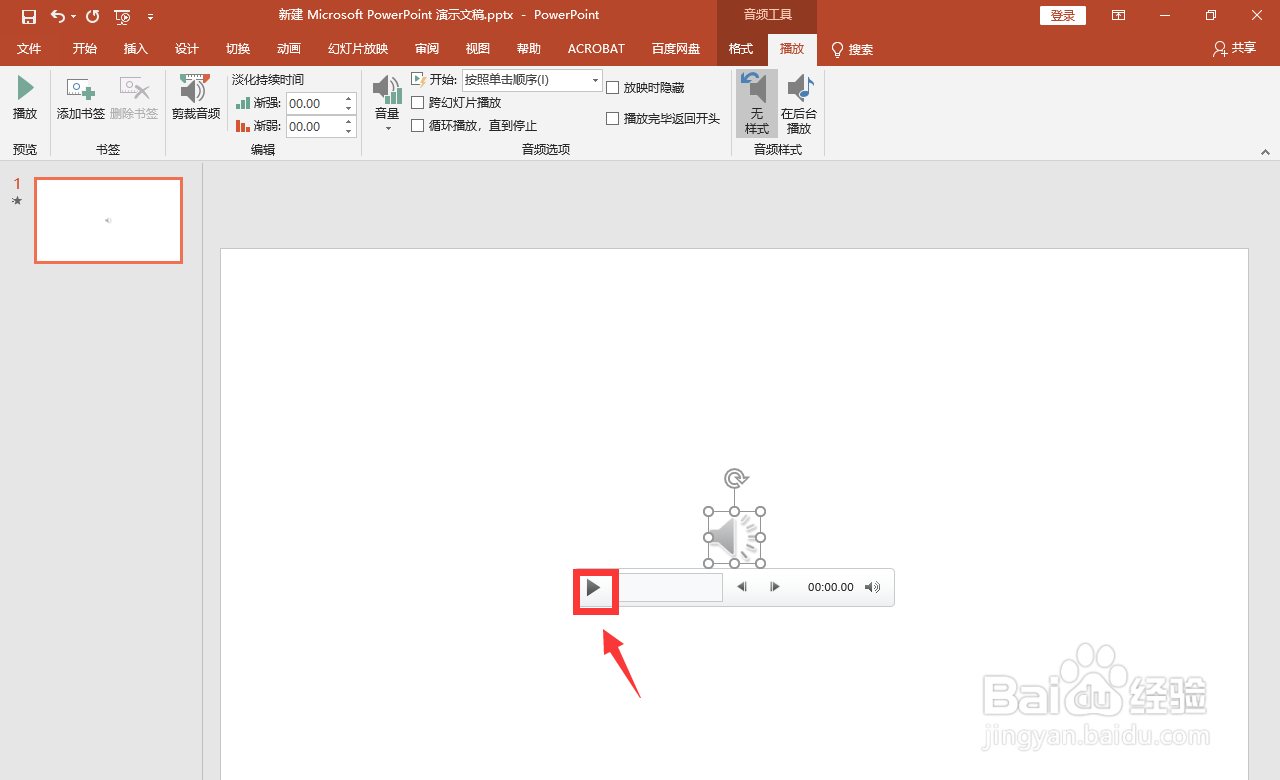
Task: Switch to the Help (帮助) tab
Action: [x=529, y=49]
